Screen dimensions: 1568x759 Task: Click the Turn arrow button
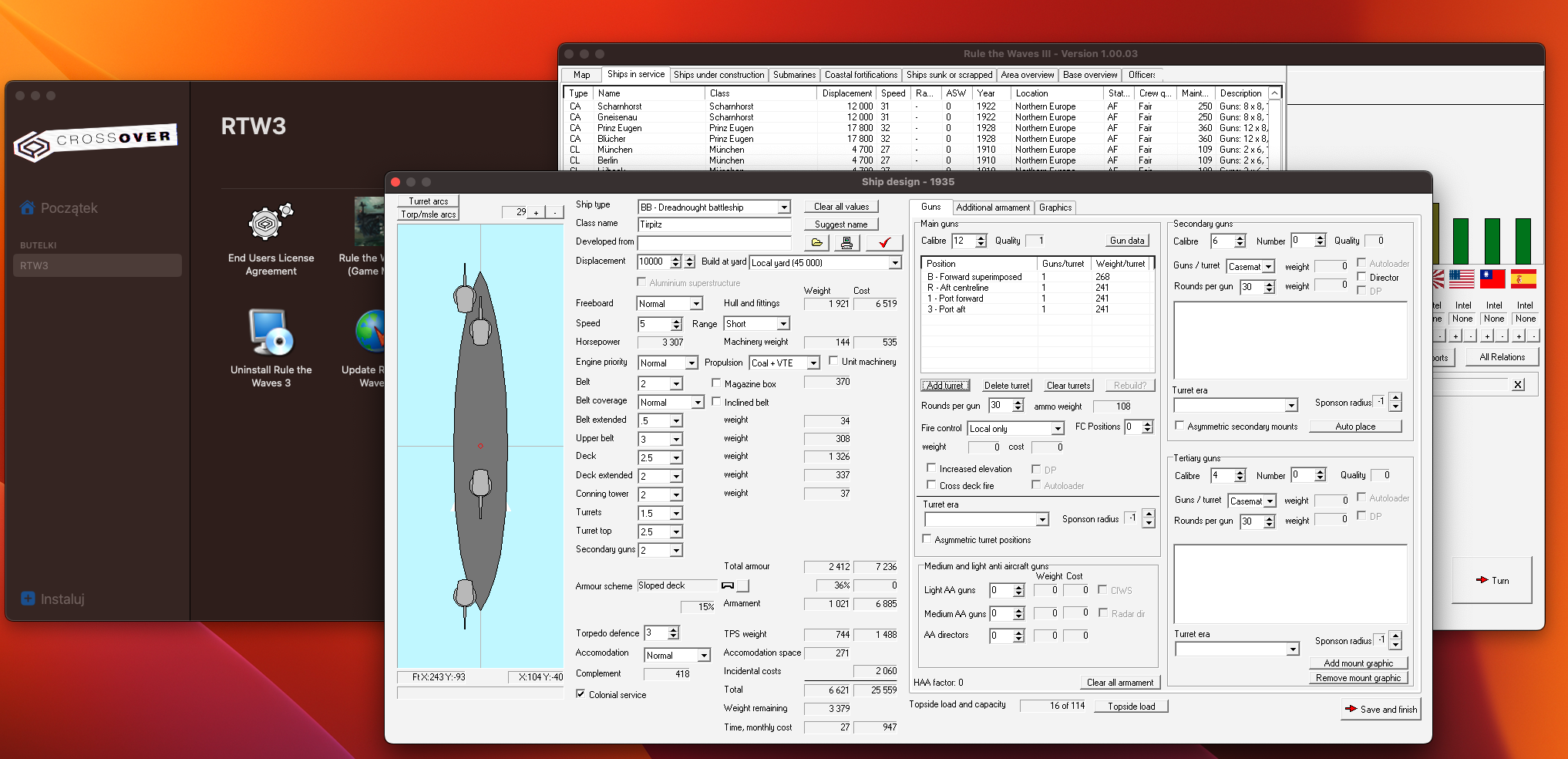coord(1492,580)
